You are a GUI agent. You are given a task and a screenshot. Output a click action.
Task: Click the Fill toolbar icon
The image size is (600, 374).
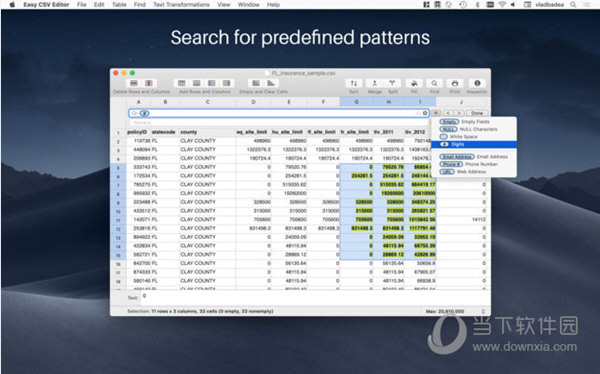(414, 83)
